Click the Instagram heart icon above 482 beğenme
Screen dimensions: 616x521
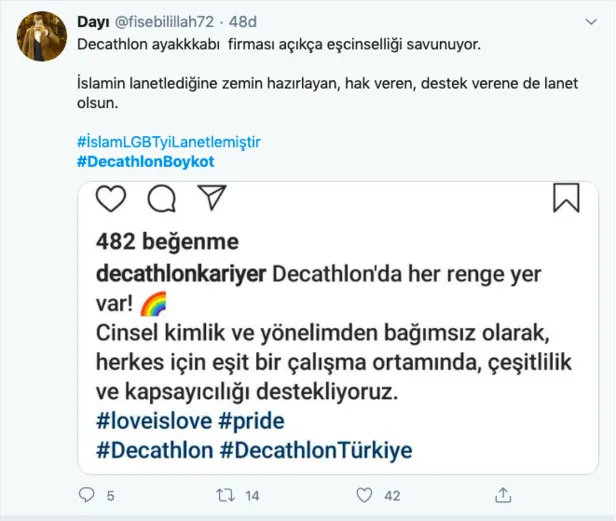pyautogui.click(x=112, y=200)
